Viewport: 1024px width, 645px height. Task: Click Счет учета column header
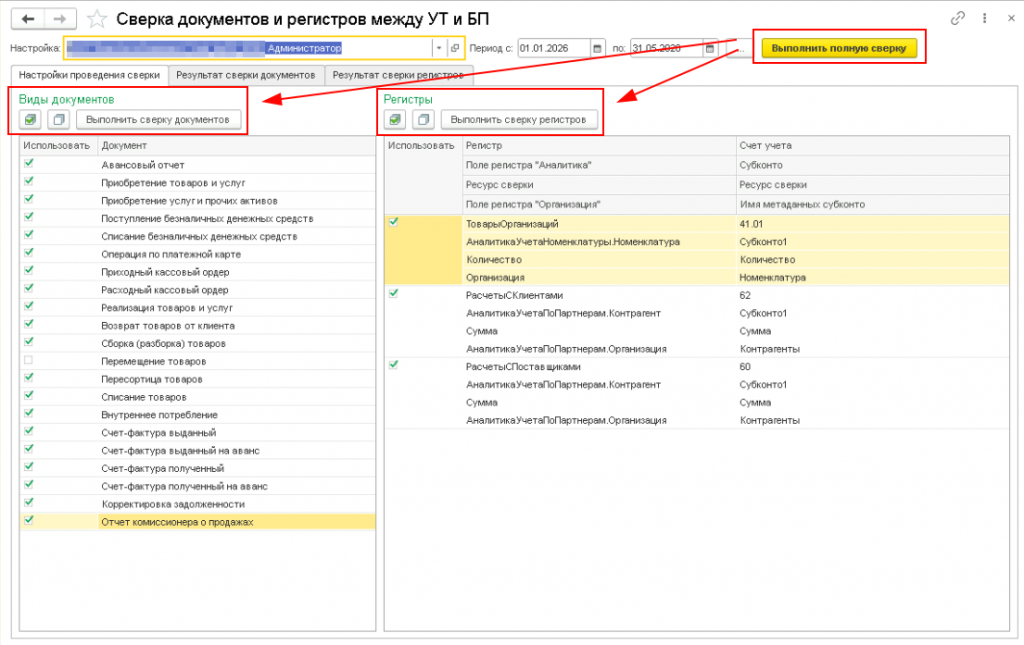[x=872, y=146]
